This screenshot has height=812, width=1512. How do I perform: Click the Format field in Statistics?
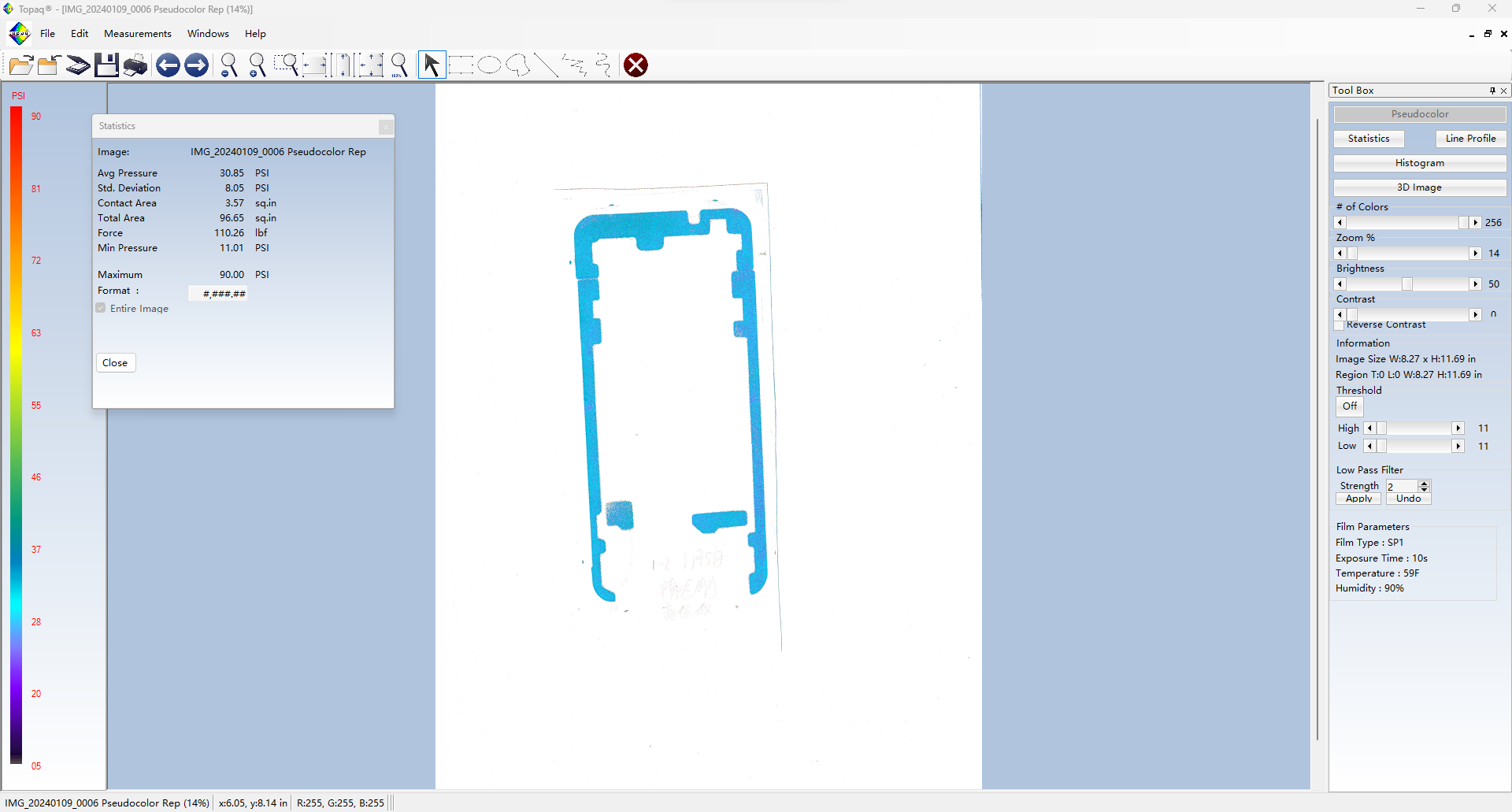point(219,294)
